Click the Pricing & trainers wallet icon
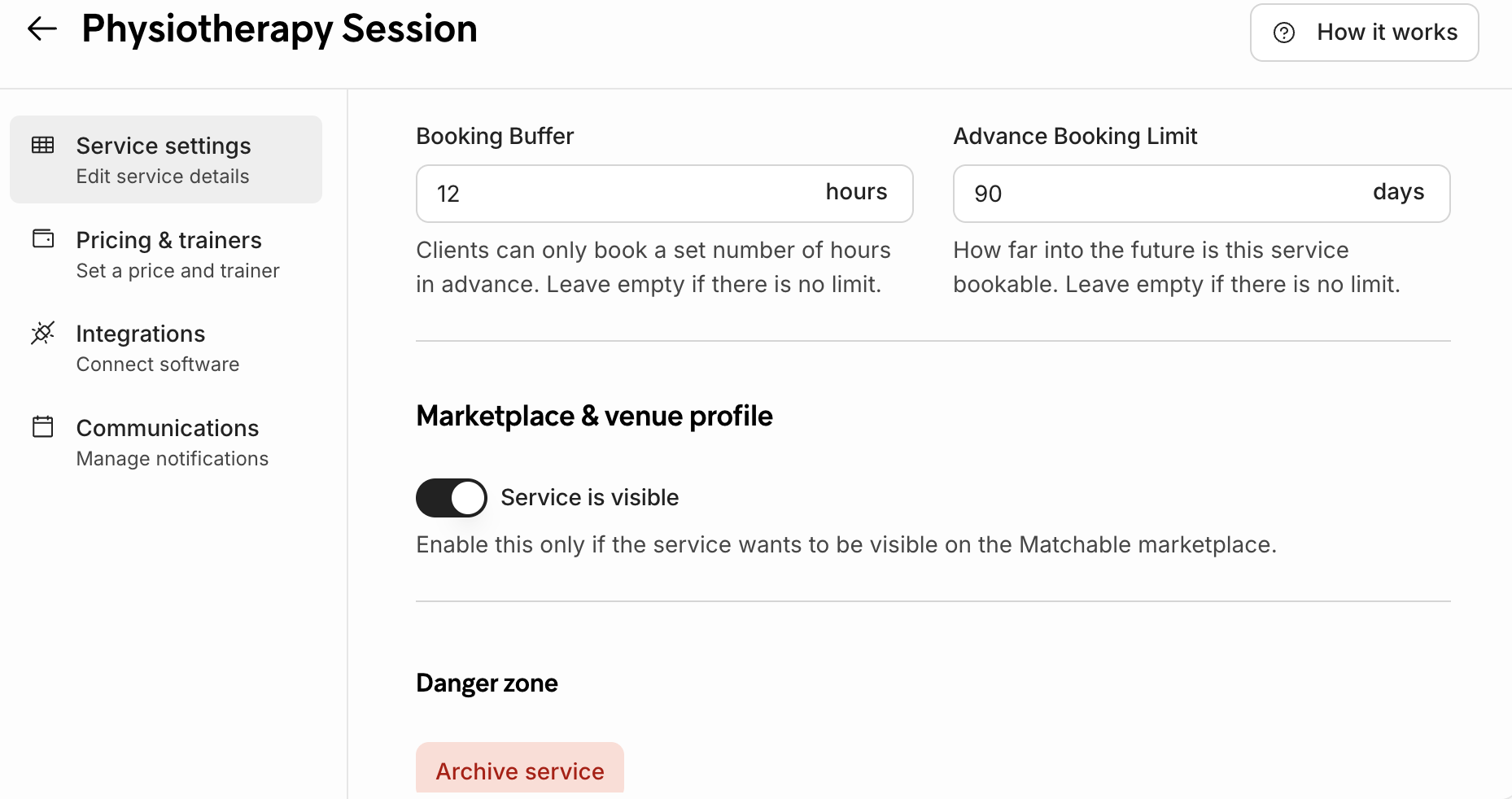 coord(43,239)
